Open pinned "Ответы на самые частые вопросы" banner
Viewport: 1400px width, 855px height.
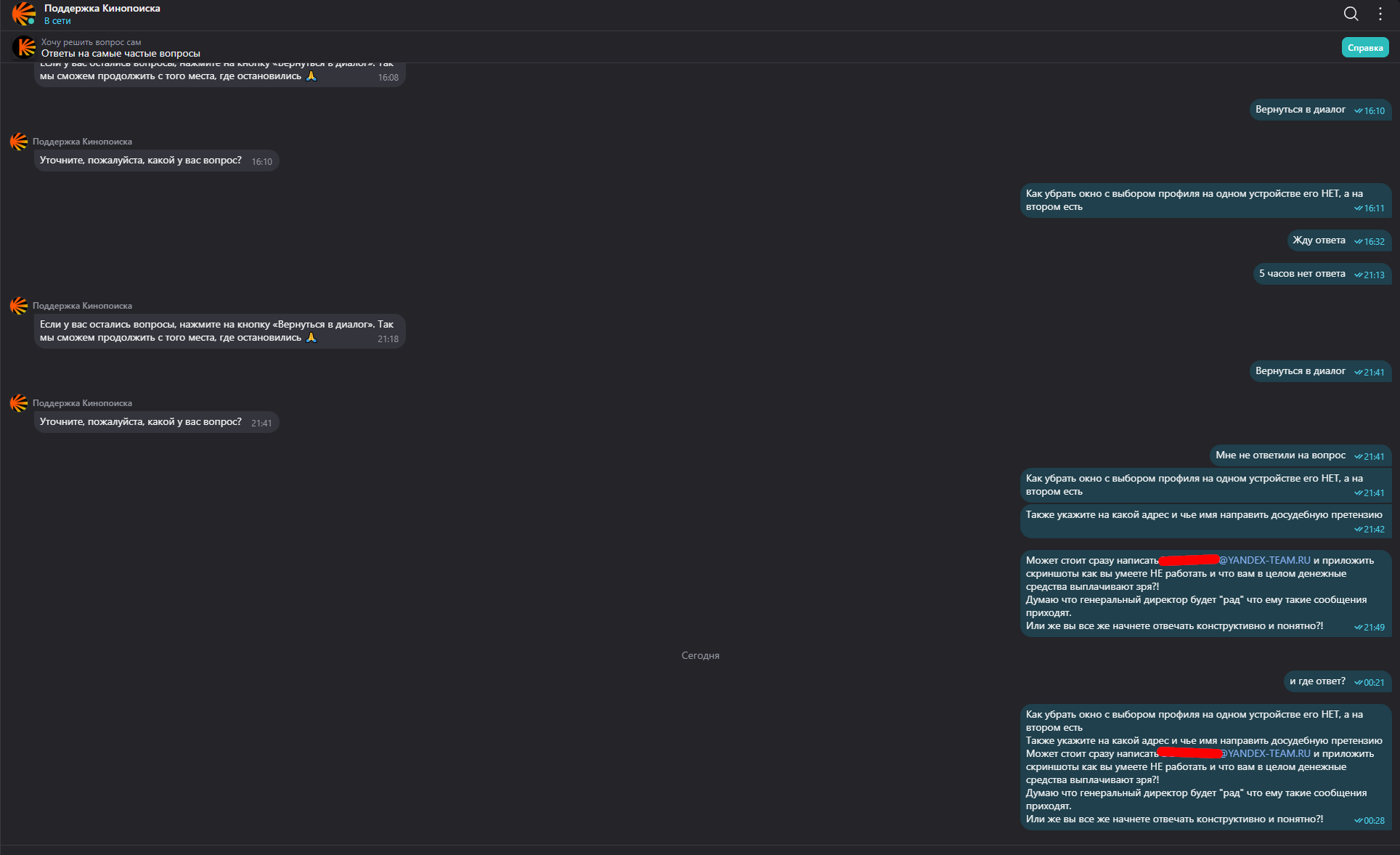121,54
